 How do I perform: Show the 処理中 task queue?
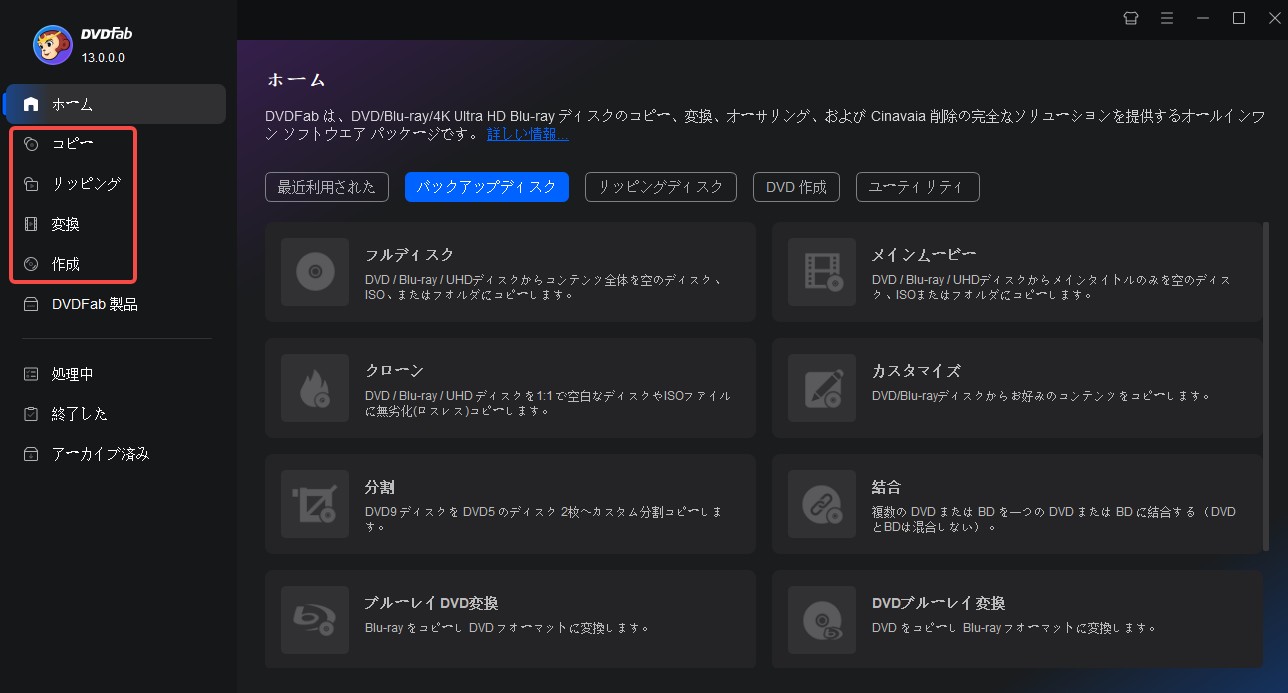pos(115,374)
